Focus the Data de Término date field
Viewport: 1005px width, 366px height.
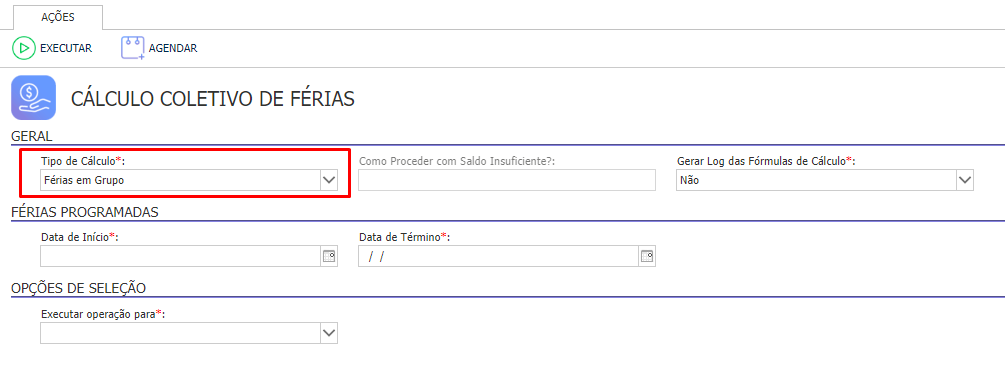[x=499, y=256]
